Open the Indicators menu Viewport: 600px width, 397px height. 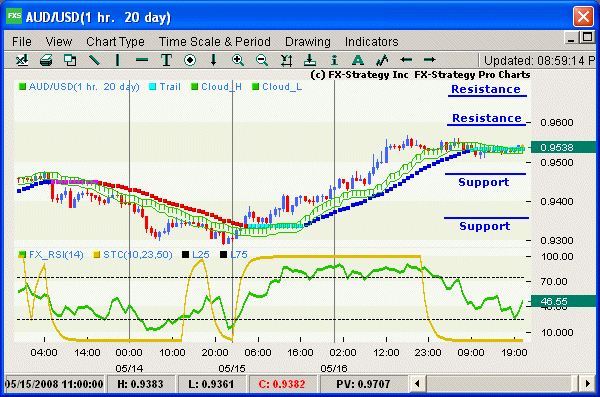pos(372,41)
